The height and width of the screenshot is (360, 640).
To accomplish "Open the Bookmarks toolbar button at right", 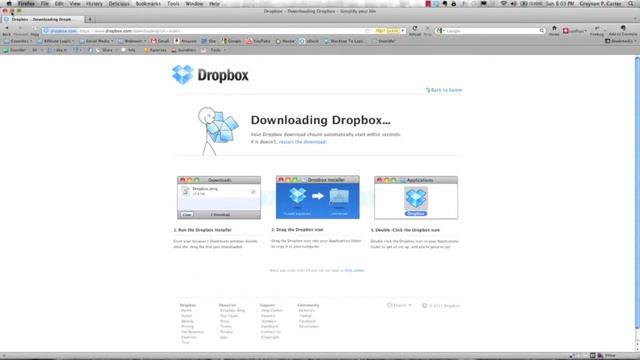I will click(621, 41).
